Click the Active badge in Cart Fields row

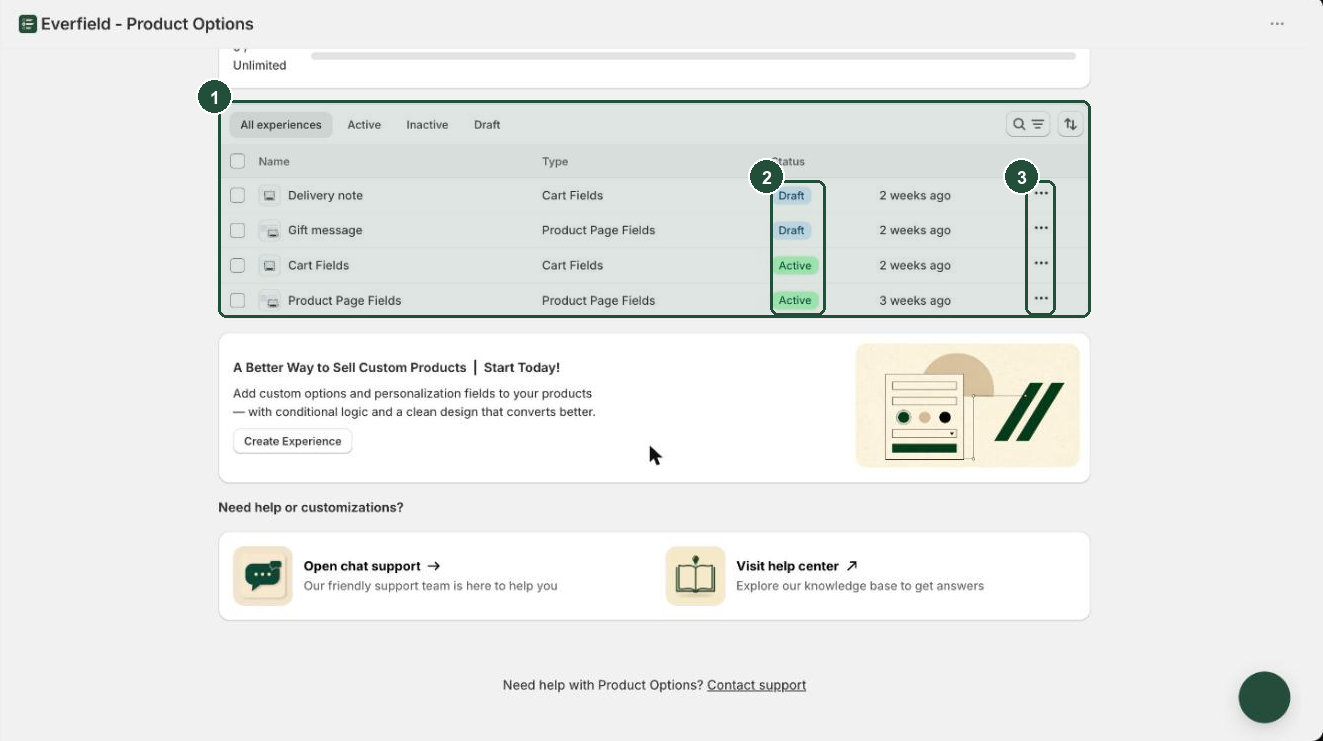tap(795, 266)
